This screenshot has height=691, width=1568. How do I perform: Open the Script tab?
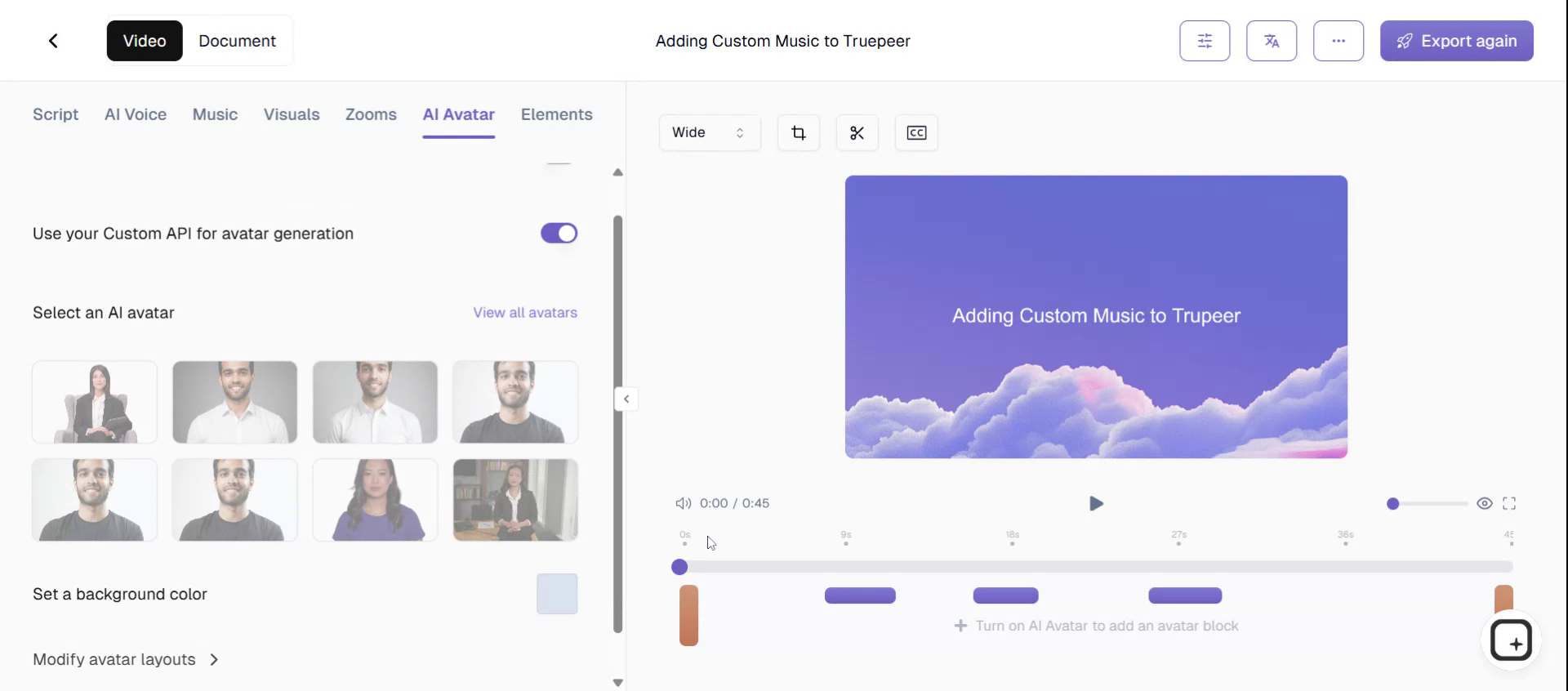pos(56,114)
